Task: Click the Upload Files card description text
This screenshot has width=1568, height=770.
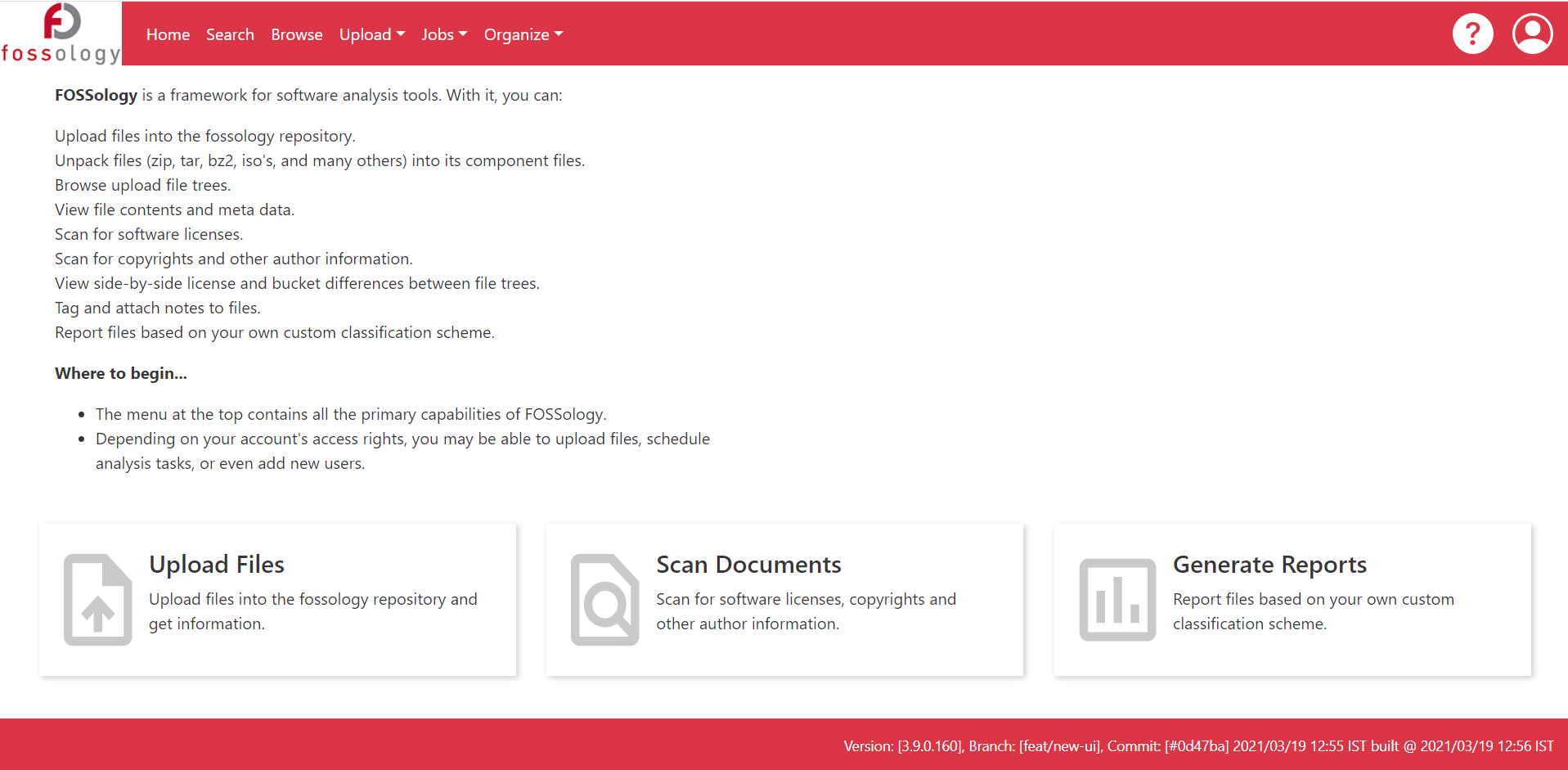Action: tap(313, 611)
